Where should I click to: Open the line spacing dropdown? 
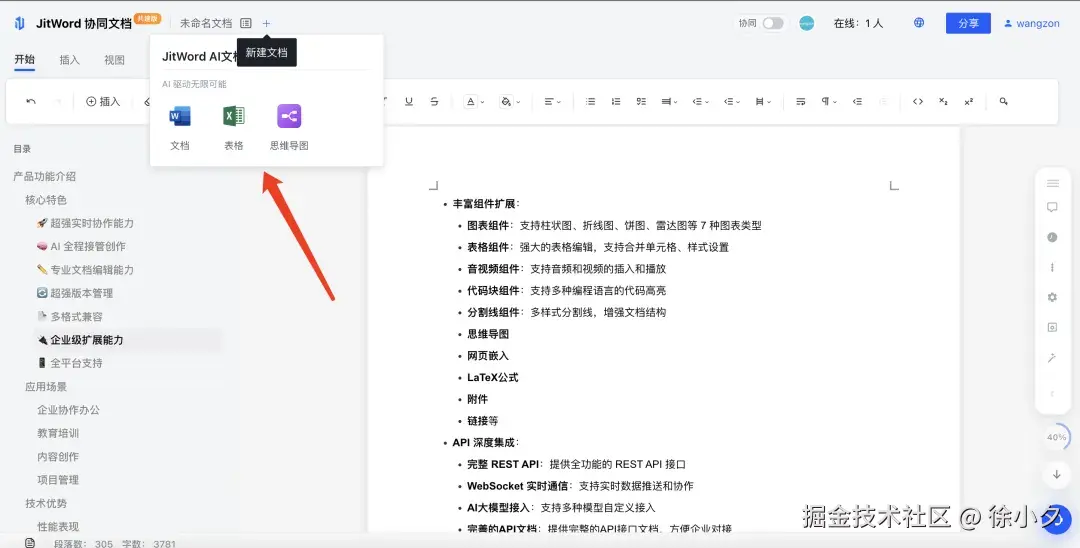669,101
